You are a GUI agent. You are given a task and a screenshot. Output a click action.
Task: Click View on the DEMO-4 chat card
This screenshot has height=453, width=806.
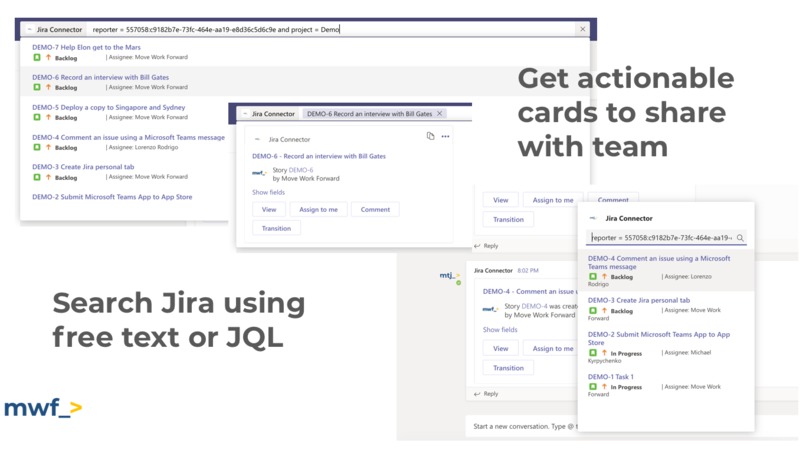click(x=501, y=349)
